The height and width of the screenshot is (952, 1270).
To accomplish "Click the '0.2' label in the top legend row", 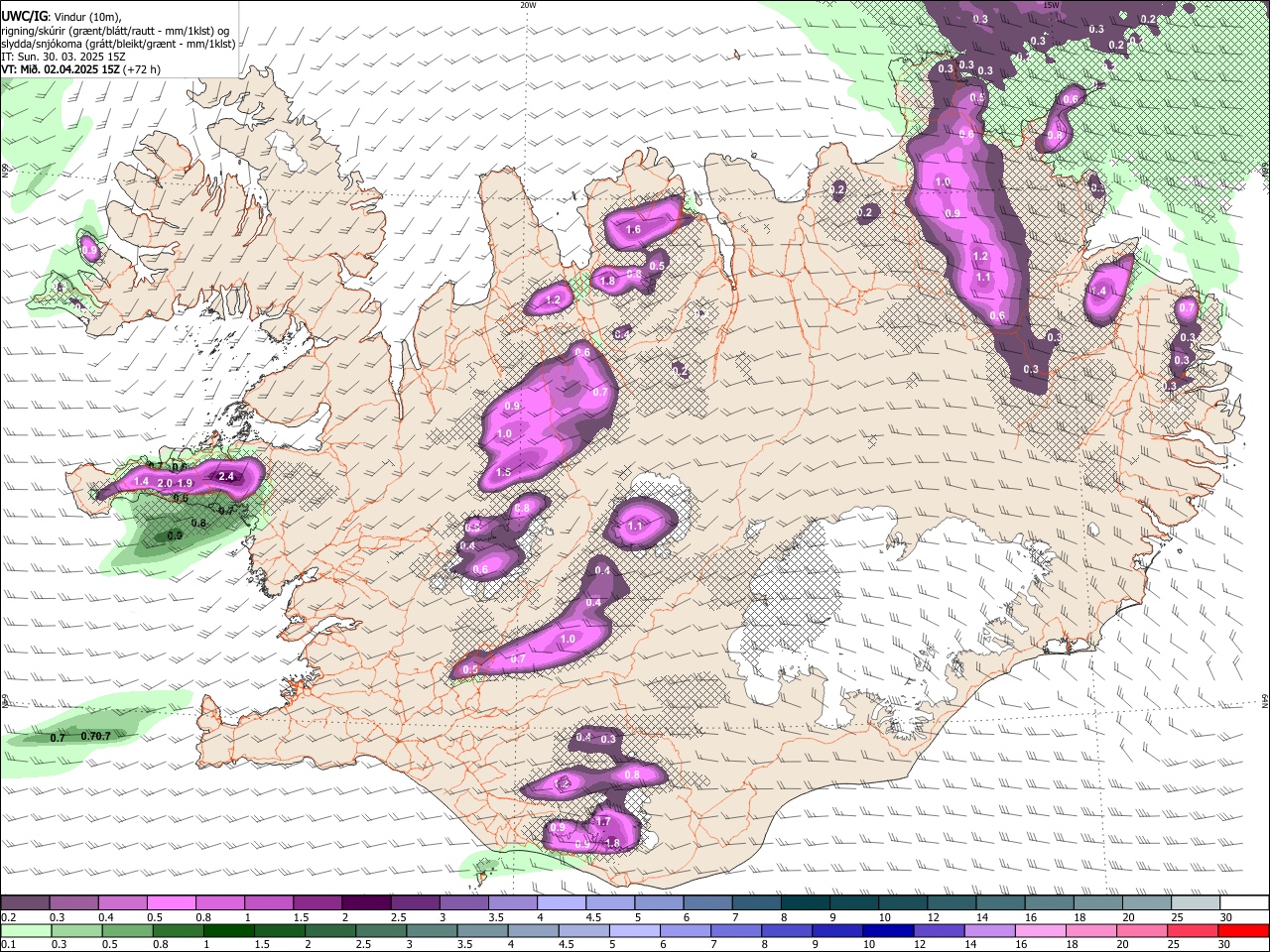I will (8, 917).
